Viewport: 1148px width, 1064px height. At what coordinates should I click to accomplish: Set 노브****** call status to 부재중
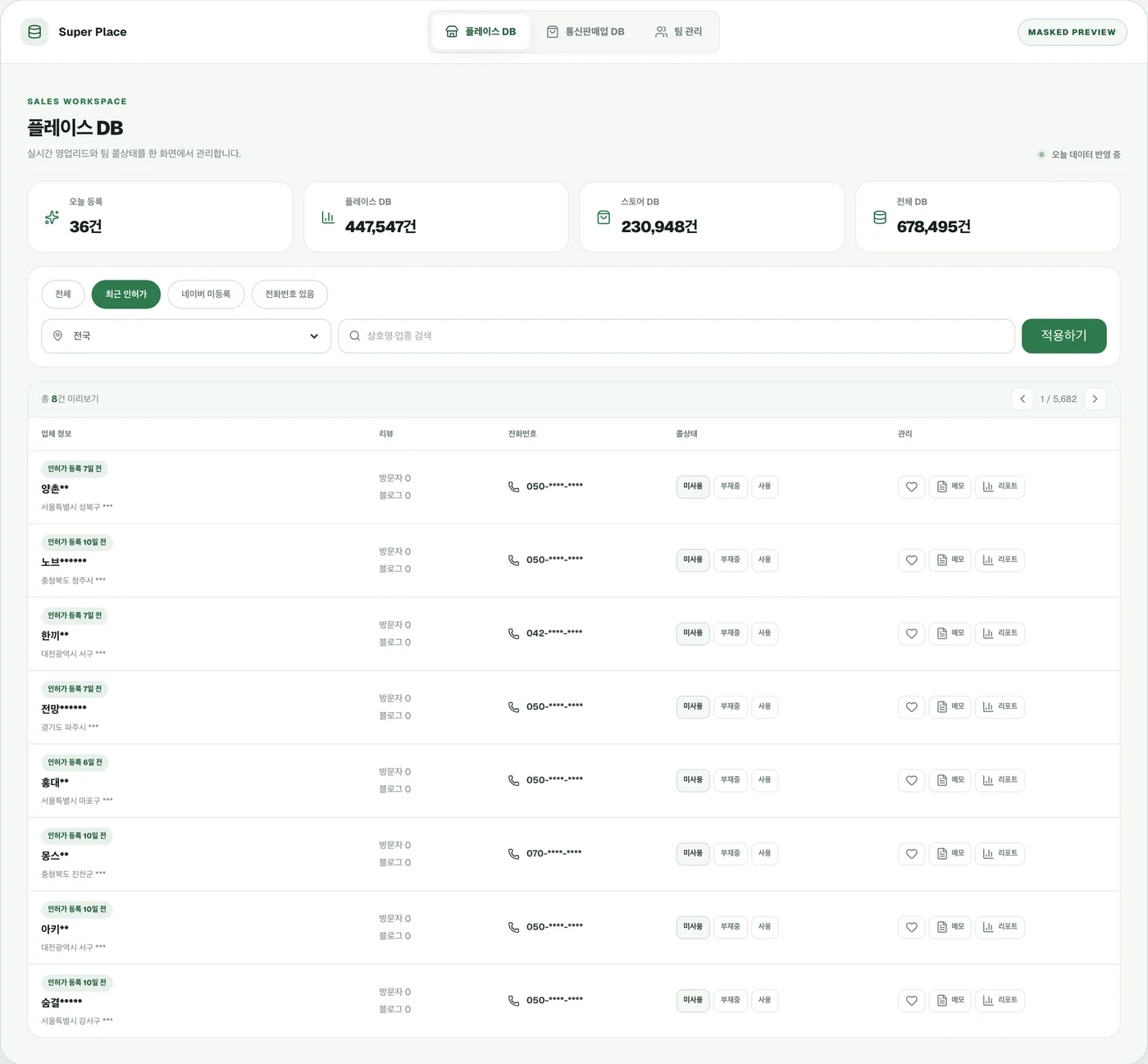coord(731,559)
